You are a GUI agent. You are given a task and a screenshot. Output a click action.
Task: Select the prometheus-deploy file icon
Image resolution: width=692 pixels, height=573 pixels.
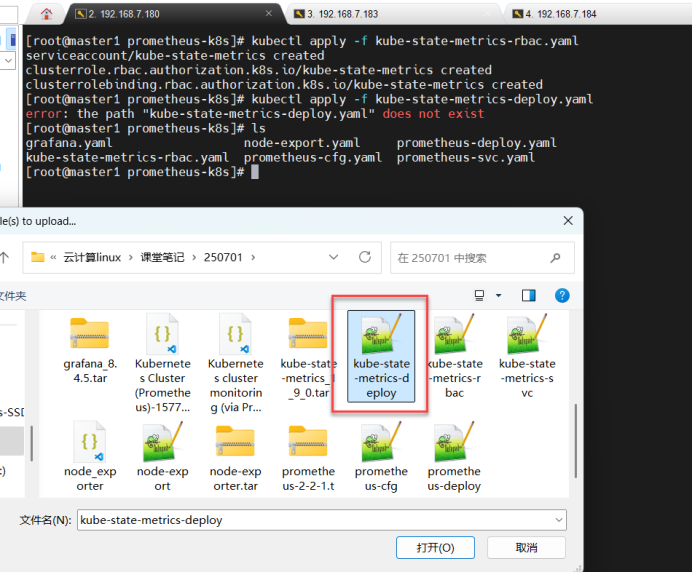pyautogui.click(x=454, y=443)
